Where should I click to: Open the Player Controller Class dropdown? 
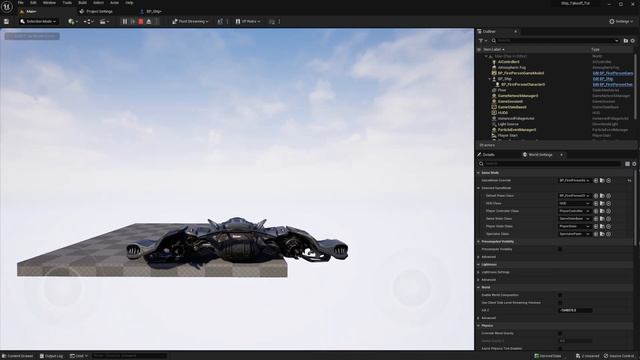[574, 211]
